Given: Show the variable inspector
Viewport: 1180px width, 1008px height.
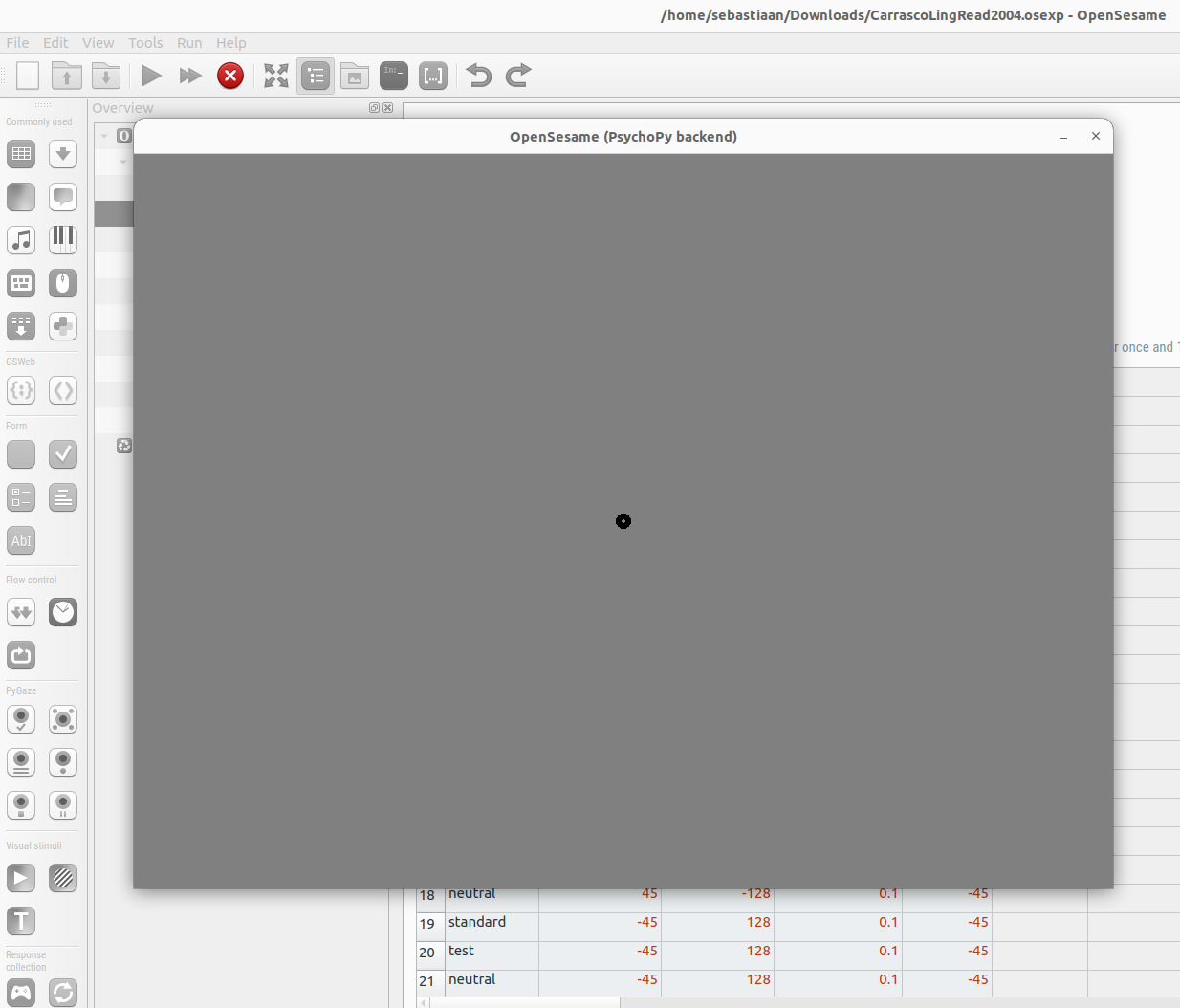Looking at the screenshot, I should [x=433, y=76].
